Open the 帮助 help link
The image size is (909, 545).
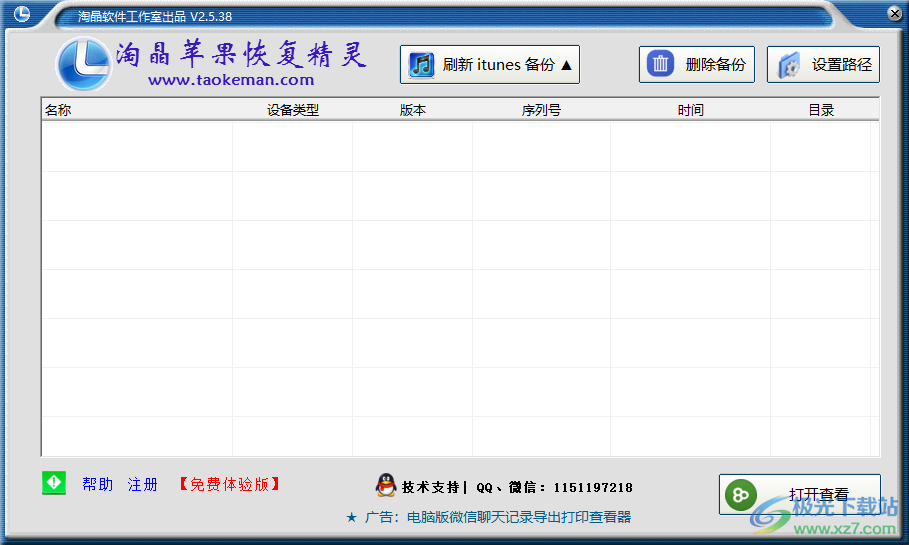(x=97, y=484)
